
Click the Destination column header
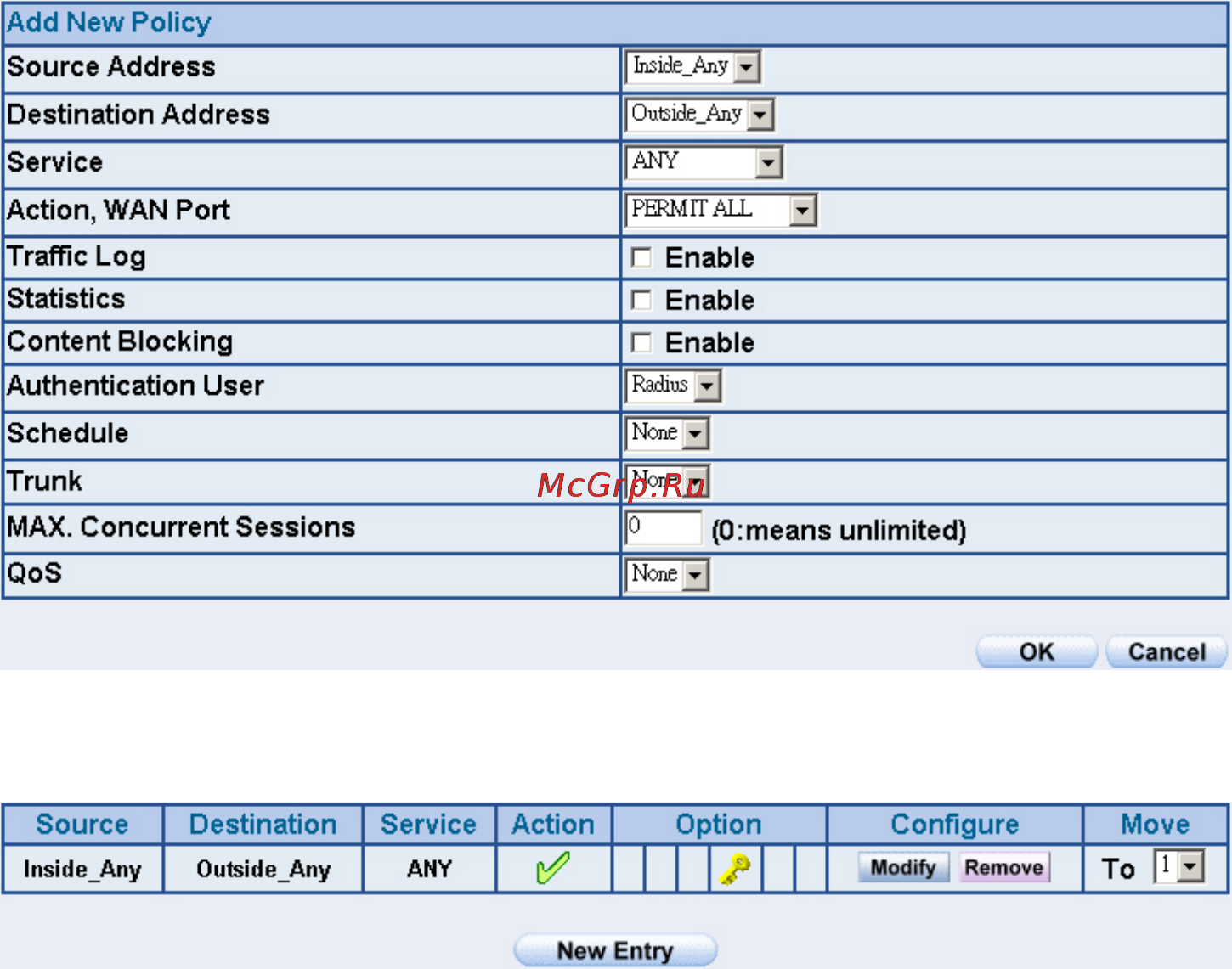coord(263,825)
